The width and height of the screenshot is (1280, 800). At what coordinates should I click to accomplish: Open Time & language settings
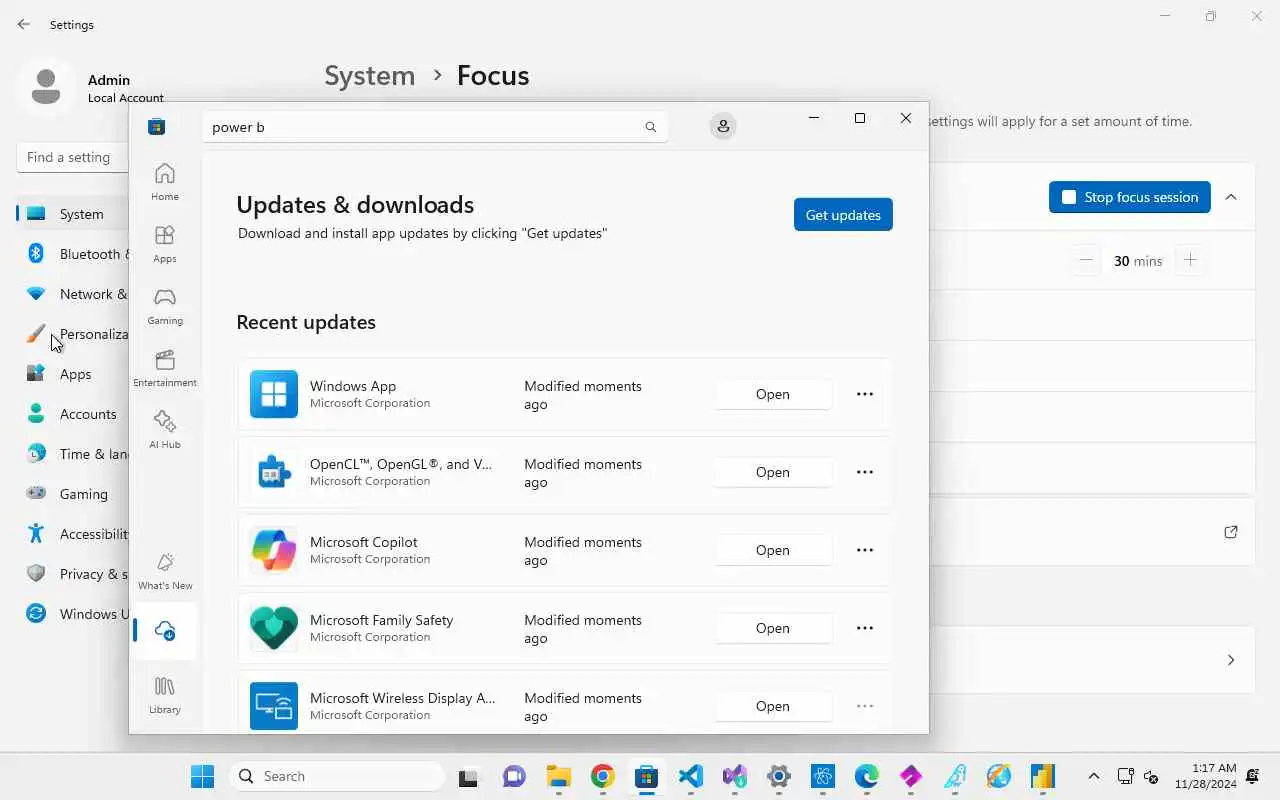[x=74, y=454]
